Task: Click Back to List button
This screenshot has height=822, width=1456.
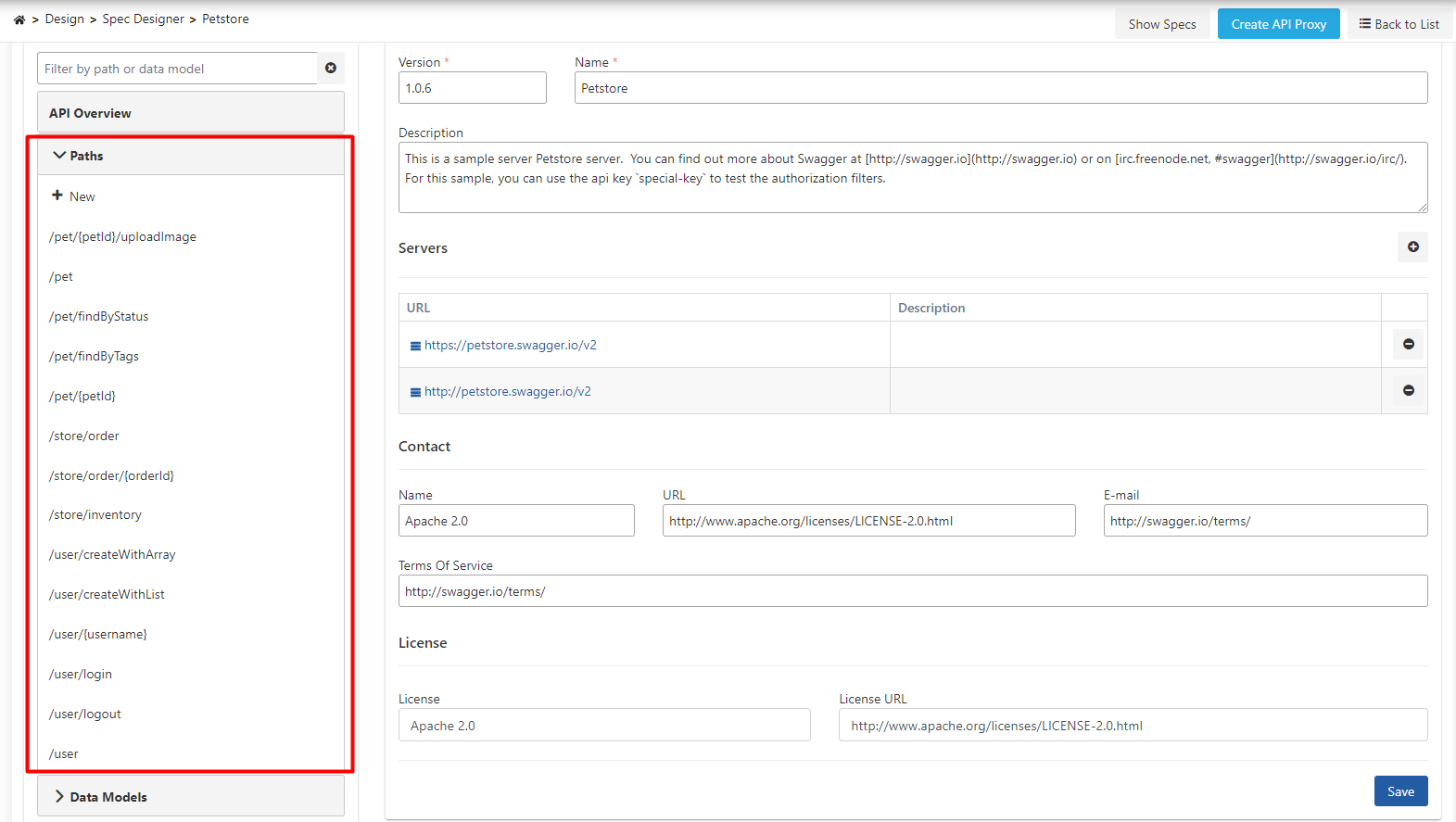Action: [x=1399, y=24]
